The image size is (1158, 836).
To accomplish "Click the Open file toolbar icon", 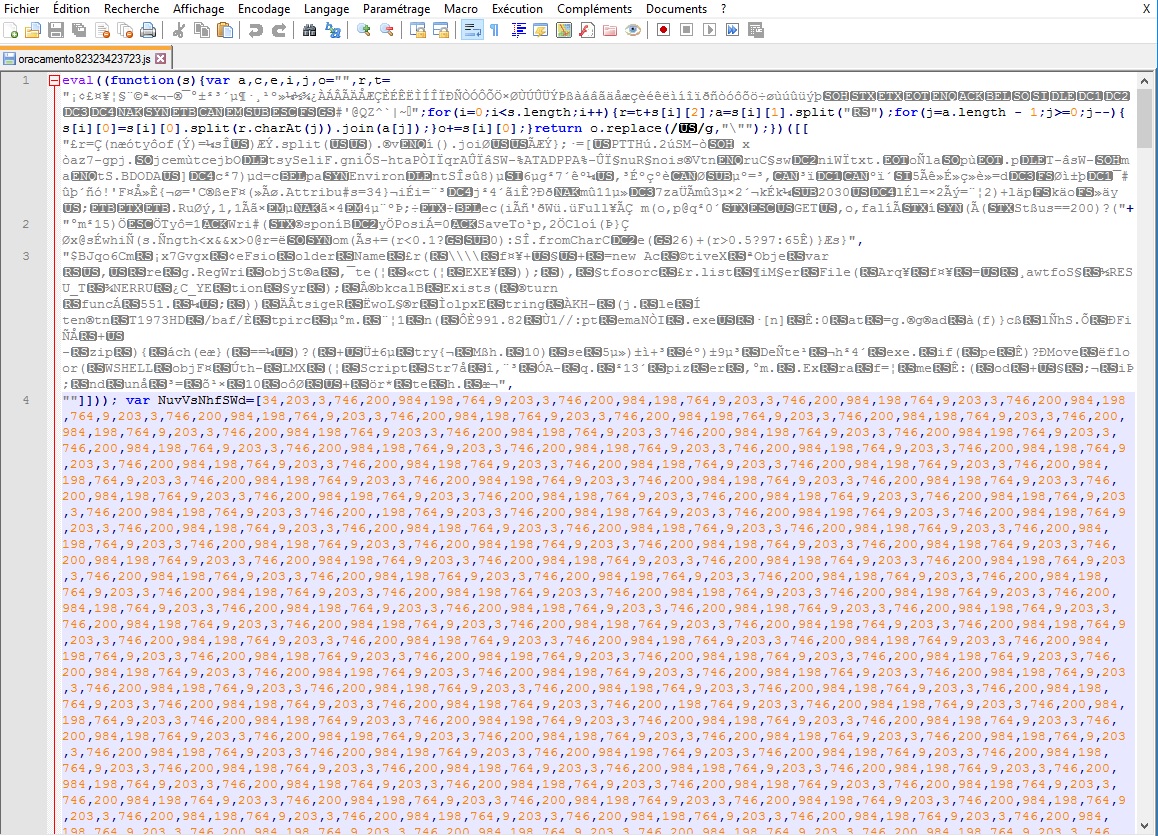I will 33,30.
